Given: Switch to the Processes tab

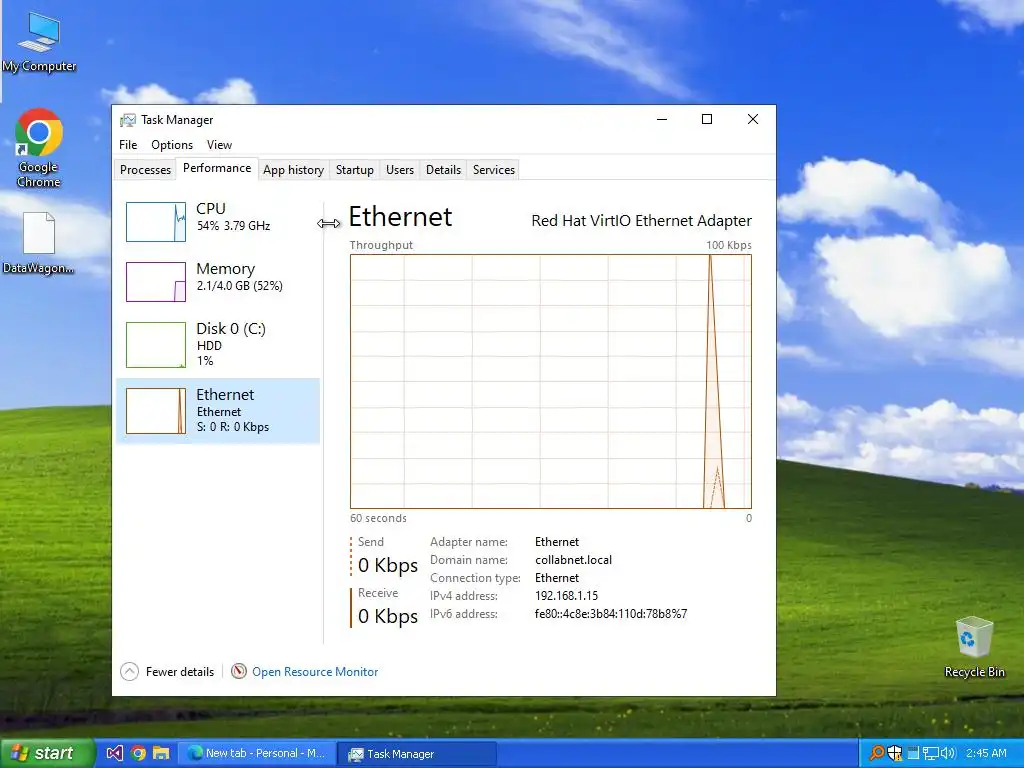Looking at the screenshot, I should pyautogui.click(x=145, y=170).
